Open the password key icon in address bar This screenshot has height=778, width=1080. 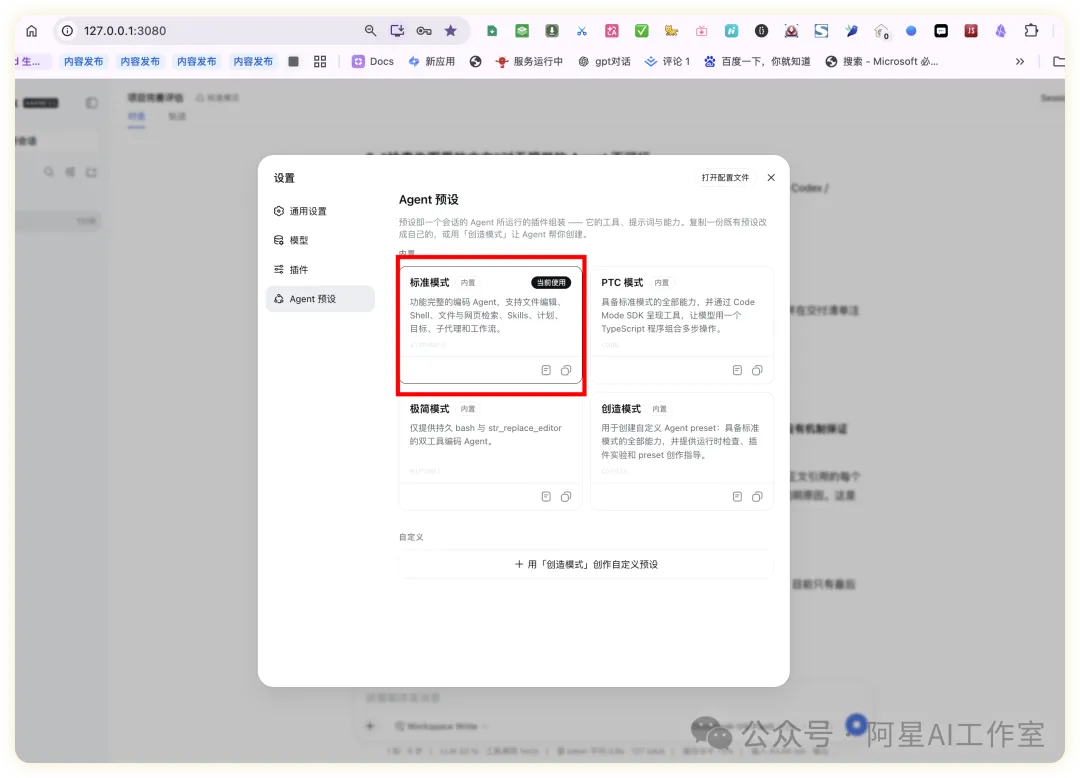(x=424, y=31)
